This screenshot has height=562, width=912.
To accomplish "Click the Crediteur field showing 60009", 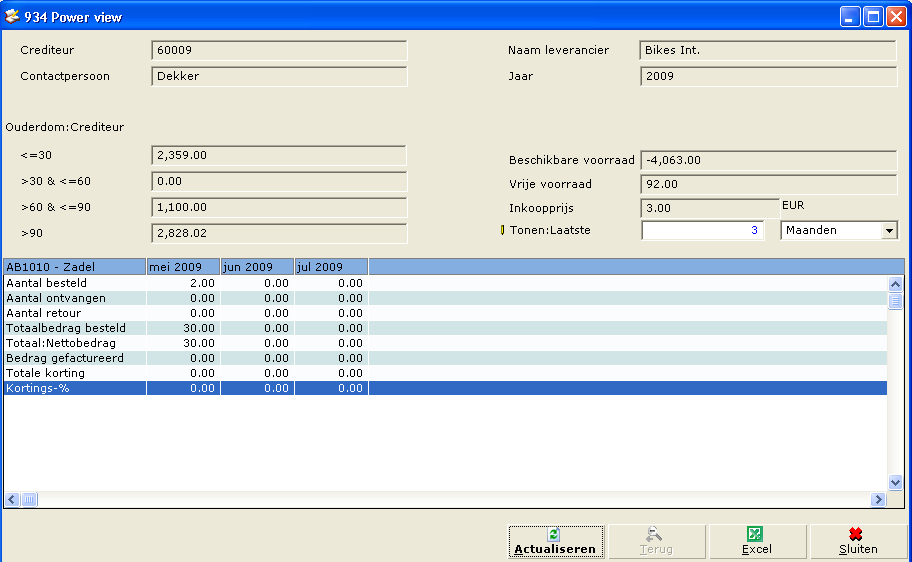I will 279,50.
